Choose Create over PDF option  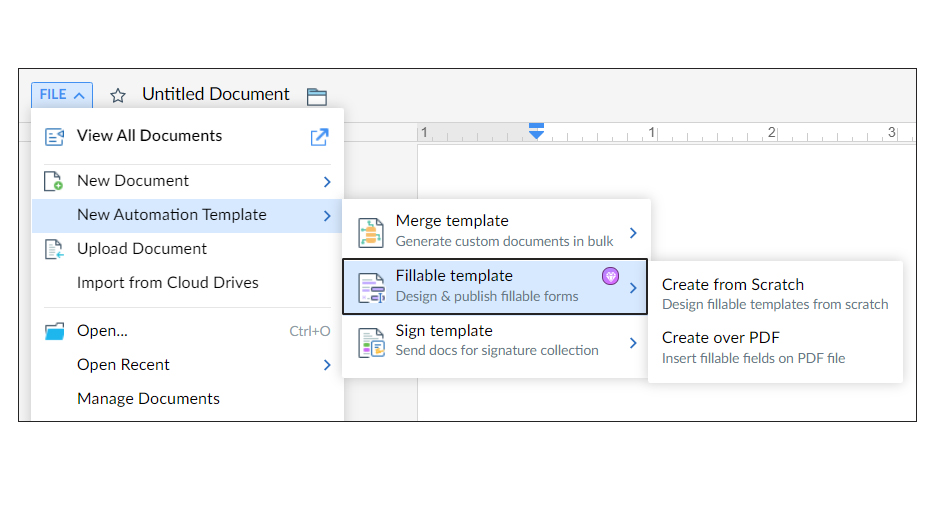tap(721, 338)
